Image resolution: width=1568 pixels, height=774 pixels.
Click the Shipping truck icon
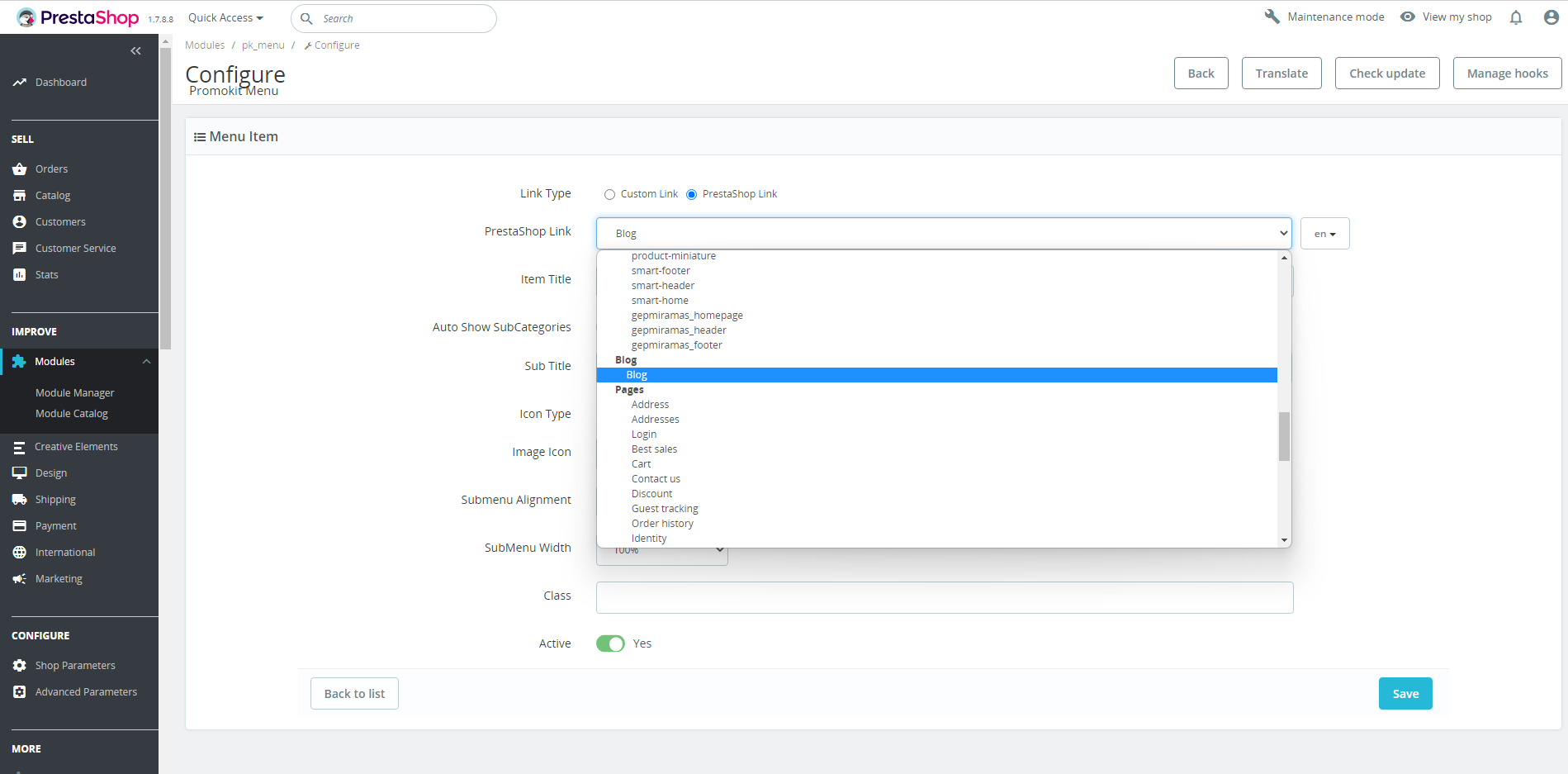pos(20,500)
